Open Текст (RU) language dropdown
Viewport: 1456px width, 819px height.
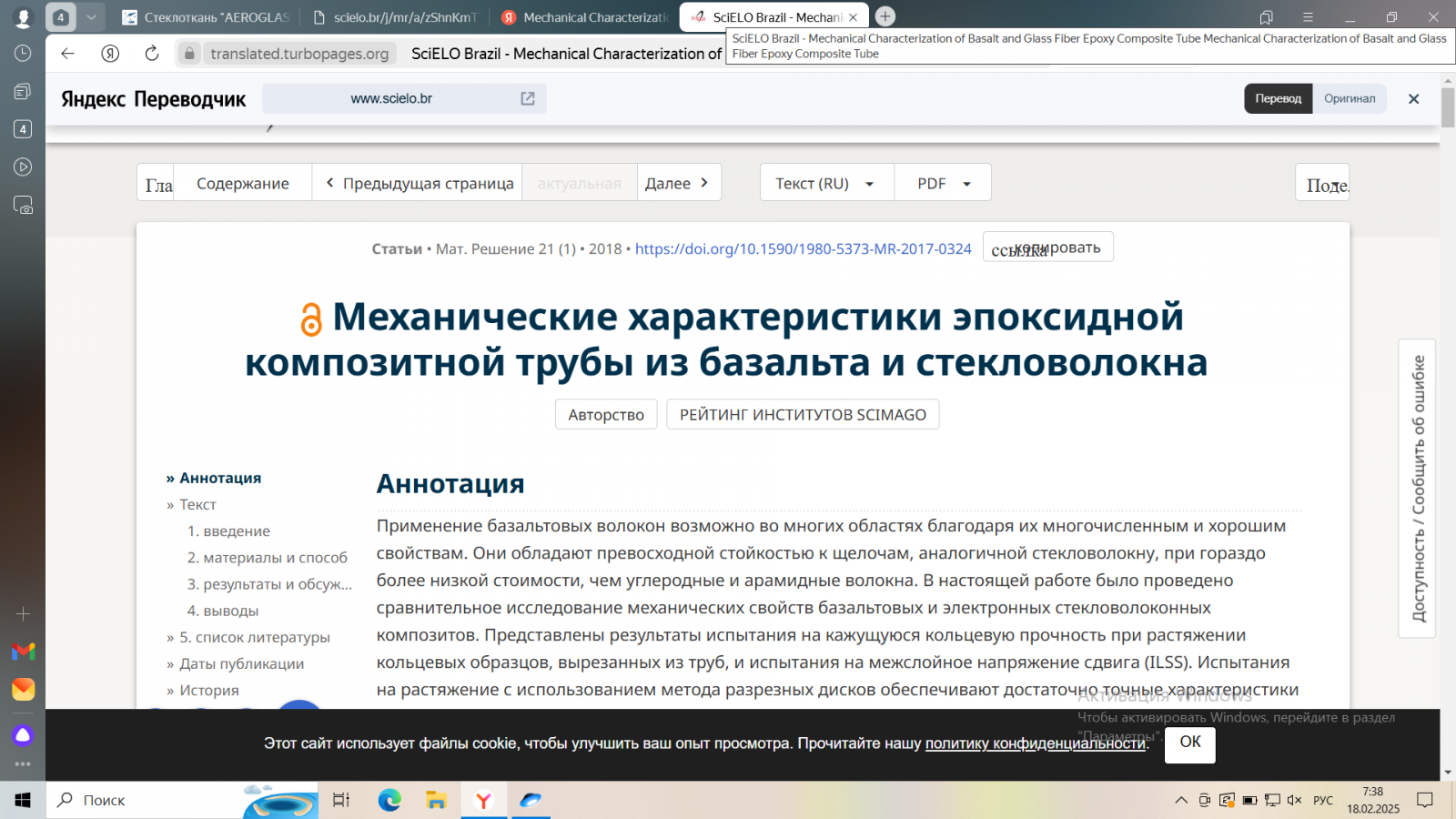click(826, 183)
